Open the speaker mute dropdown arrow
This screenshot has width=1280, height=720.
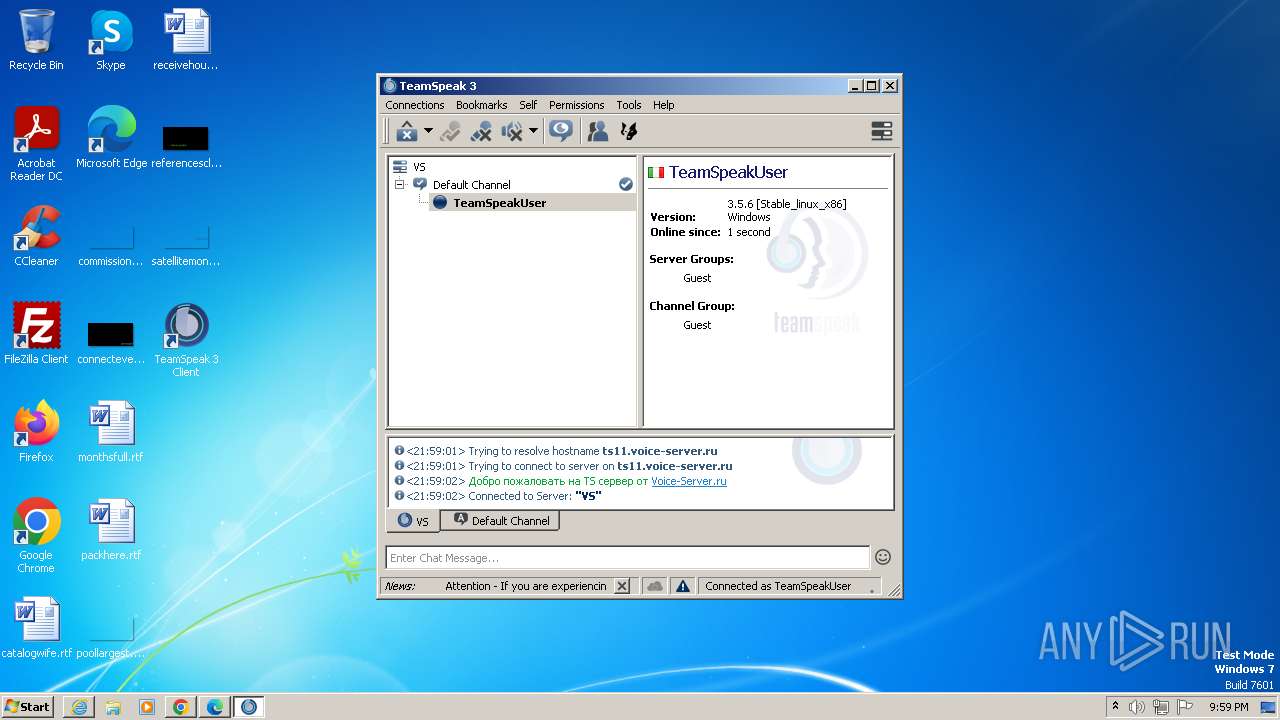533,131
